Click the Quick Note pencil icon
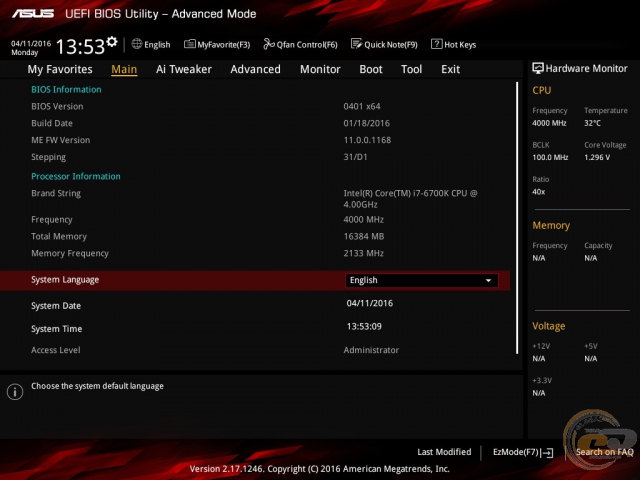The image size is (640, 480). [356, 44]
